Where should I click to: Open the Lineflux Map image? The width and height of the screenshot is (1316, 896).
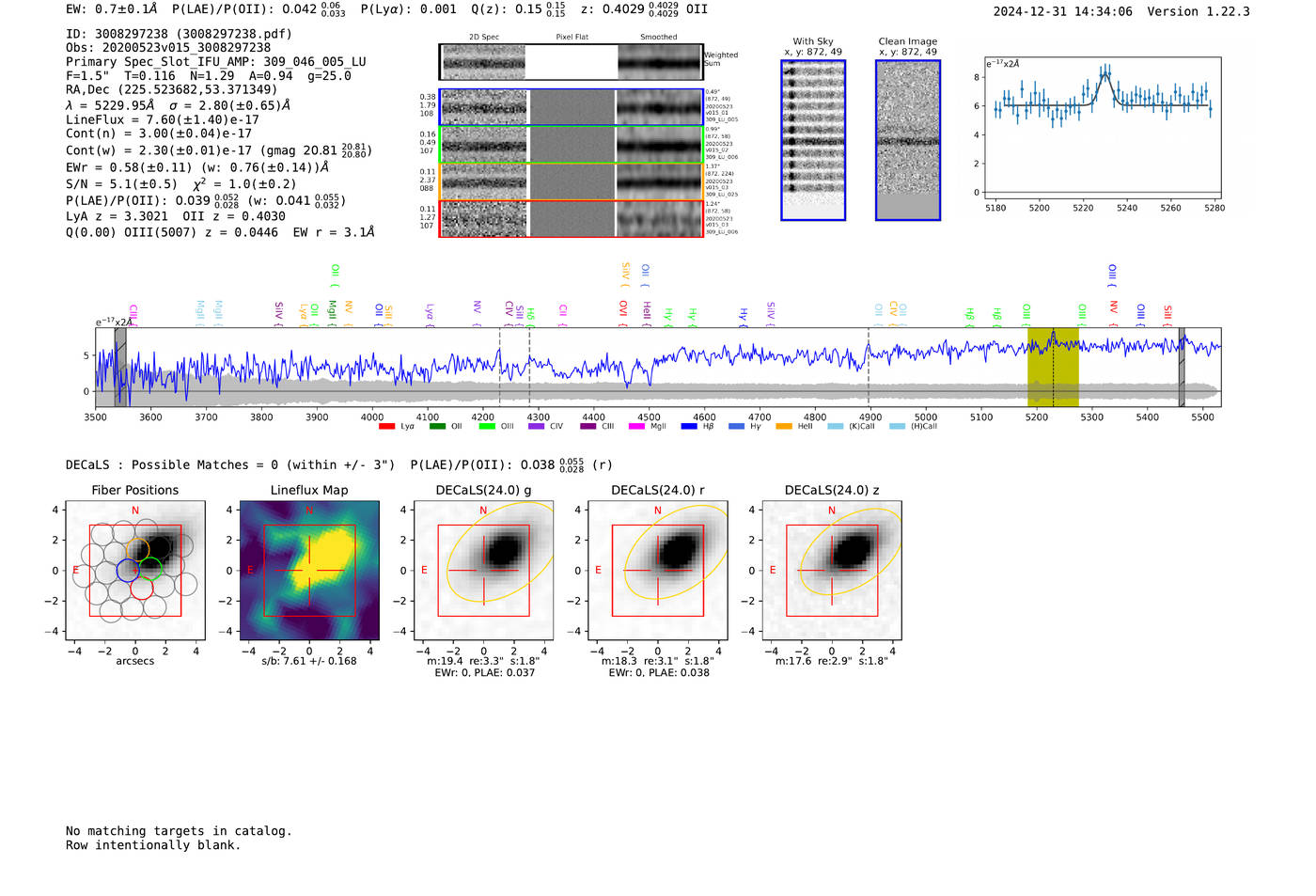click(309, 571)
